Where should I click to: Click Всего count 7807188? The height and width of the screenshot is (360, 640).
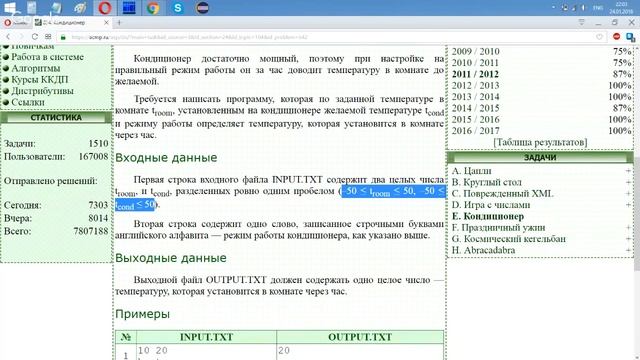(91, 231)
